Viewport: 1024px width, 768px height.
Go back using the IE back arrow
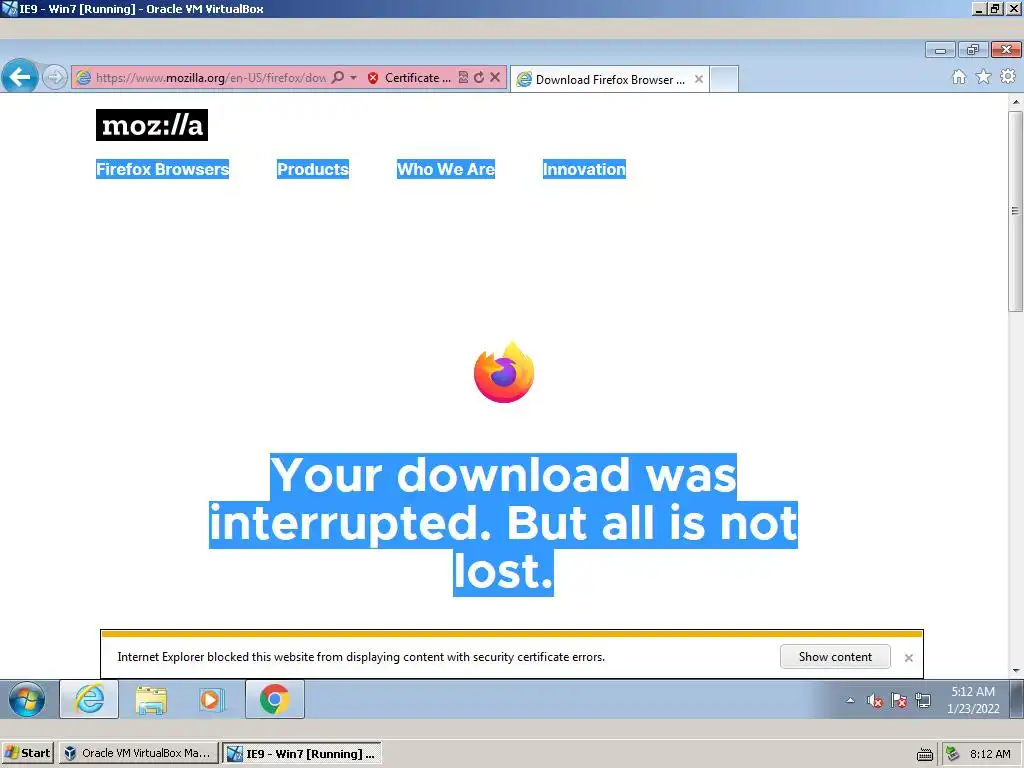(x=20, y=77)
